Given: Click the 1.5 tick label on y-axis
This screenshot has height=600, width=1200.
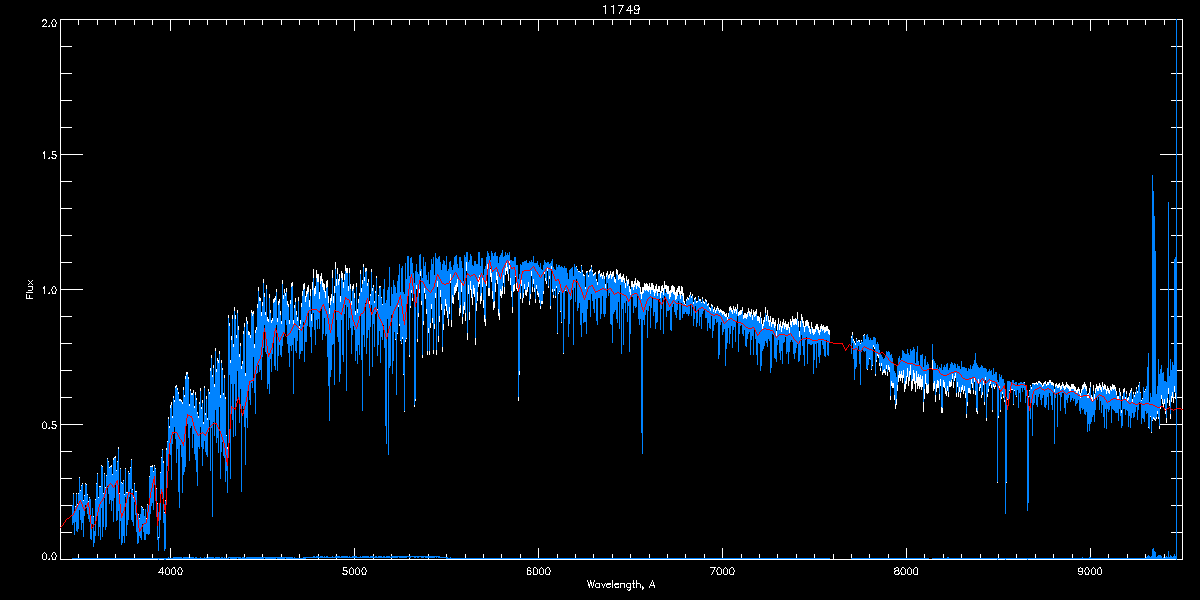Looking at the screenshot, I should pos(47,156).
